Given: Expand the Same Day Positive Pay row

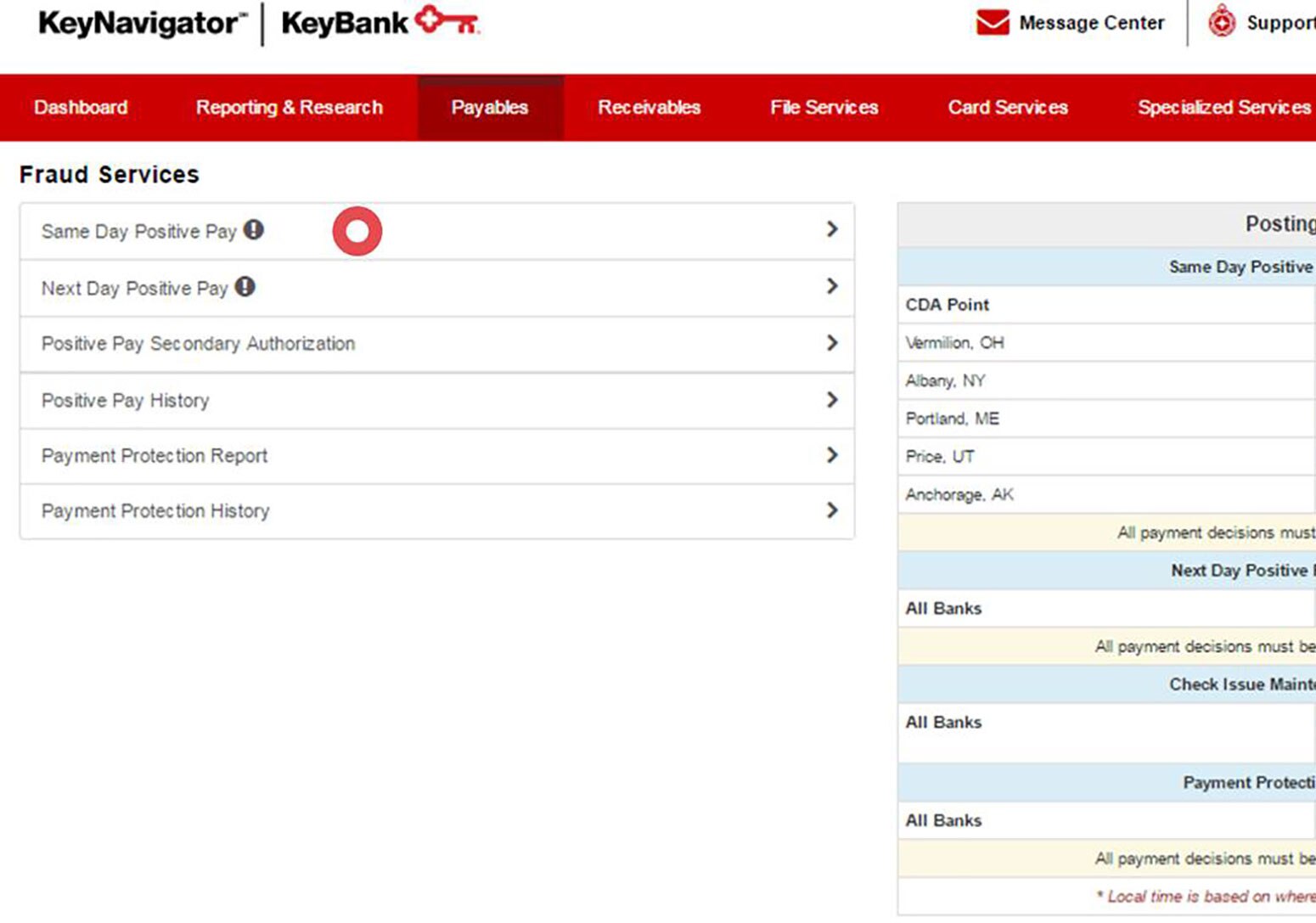Looking at the screenshot, I should coord(833,229).
